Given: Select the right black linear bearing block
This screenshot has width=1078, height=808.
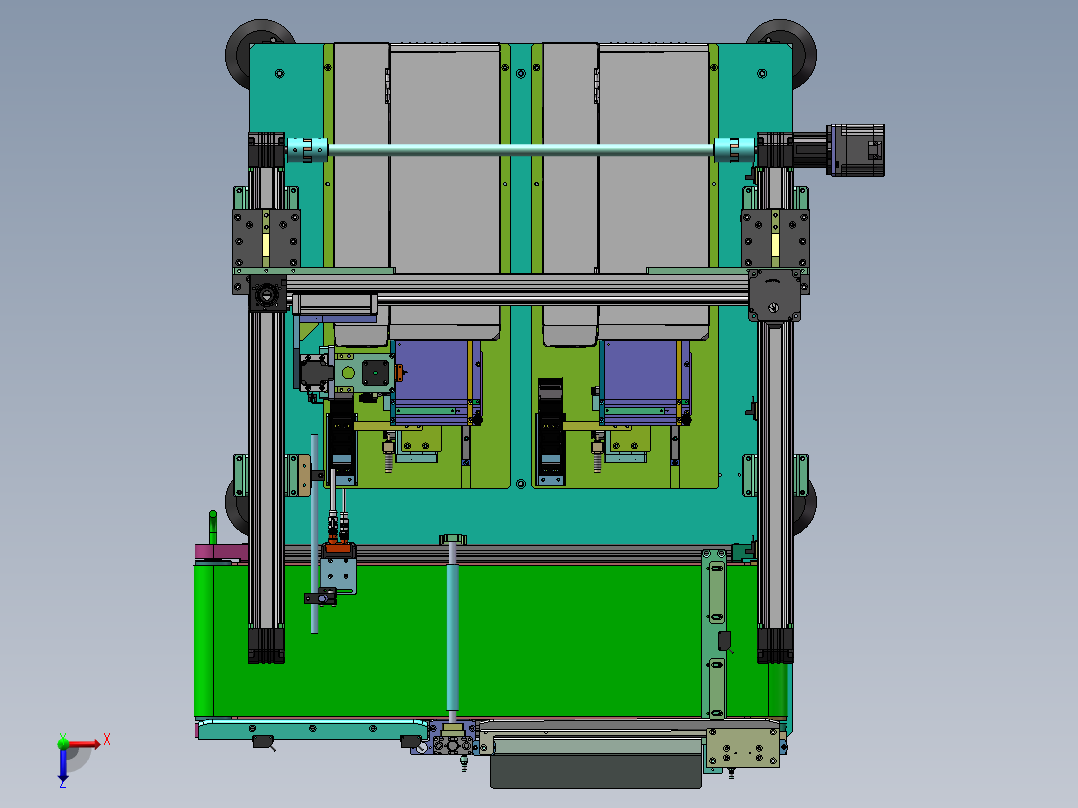Looking at the screenshot, I should [775, 239].
